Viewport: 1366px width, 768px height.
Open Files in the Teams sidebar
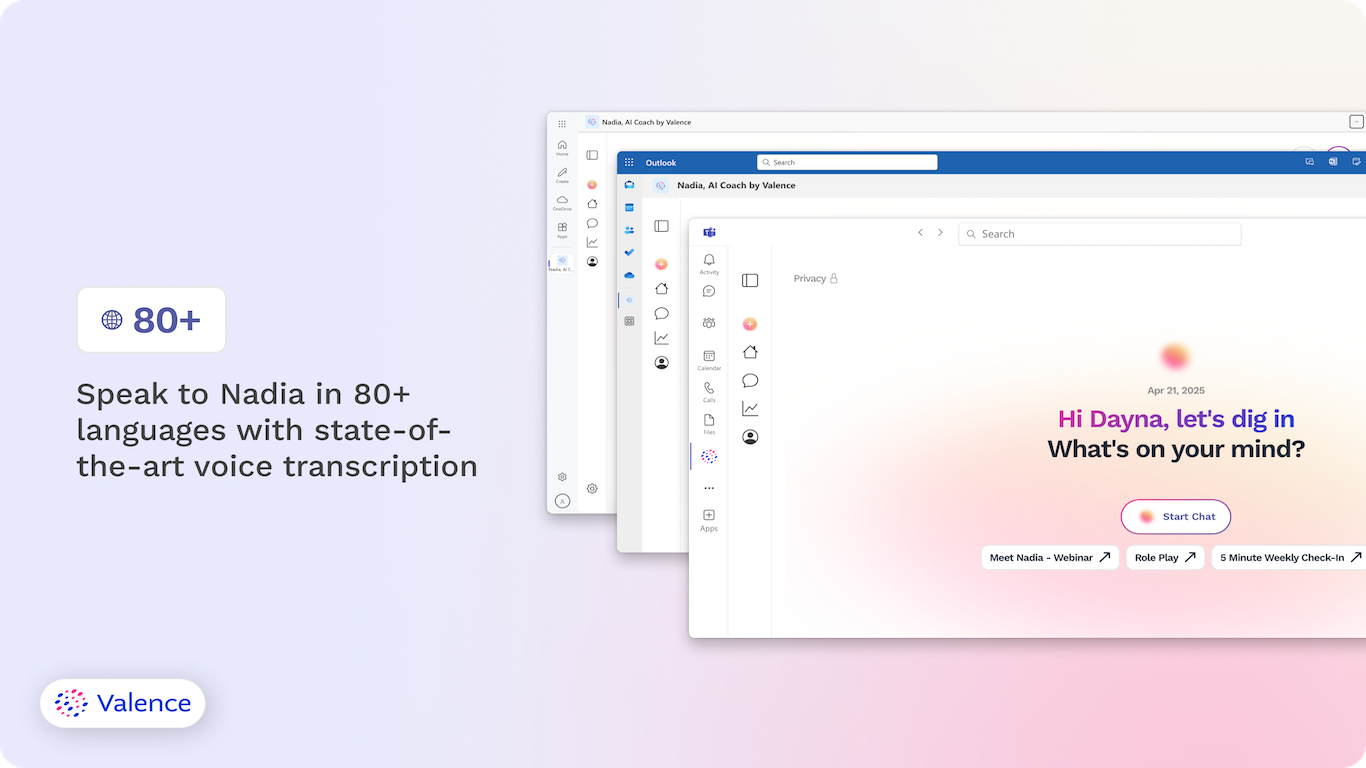click(x=709, y=424)
